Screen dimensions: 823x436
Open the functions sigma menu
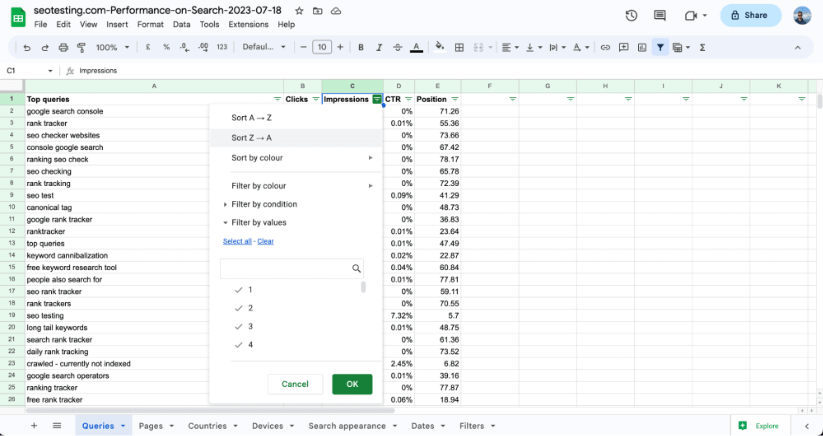(702, 47)
